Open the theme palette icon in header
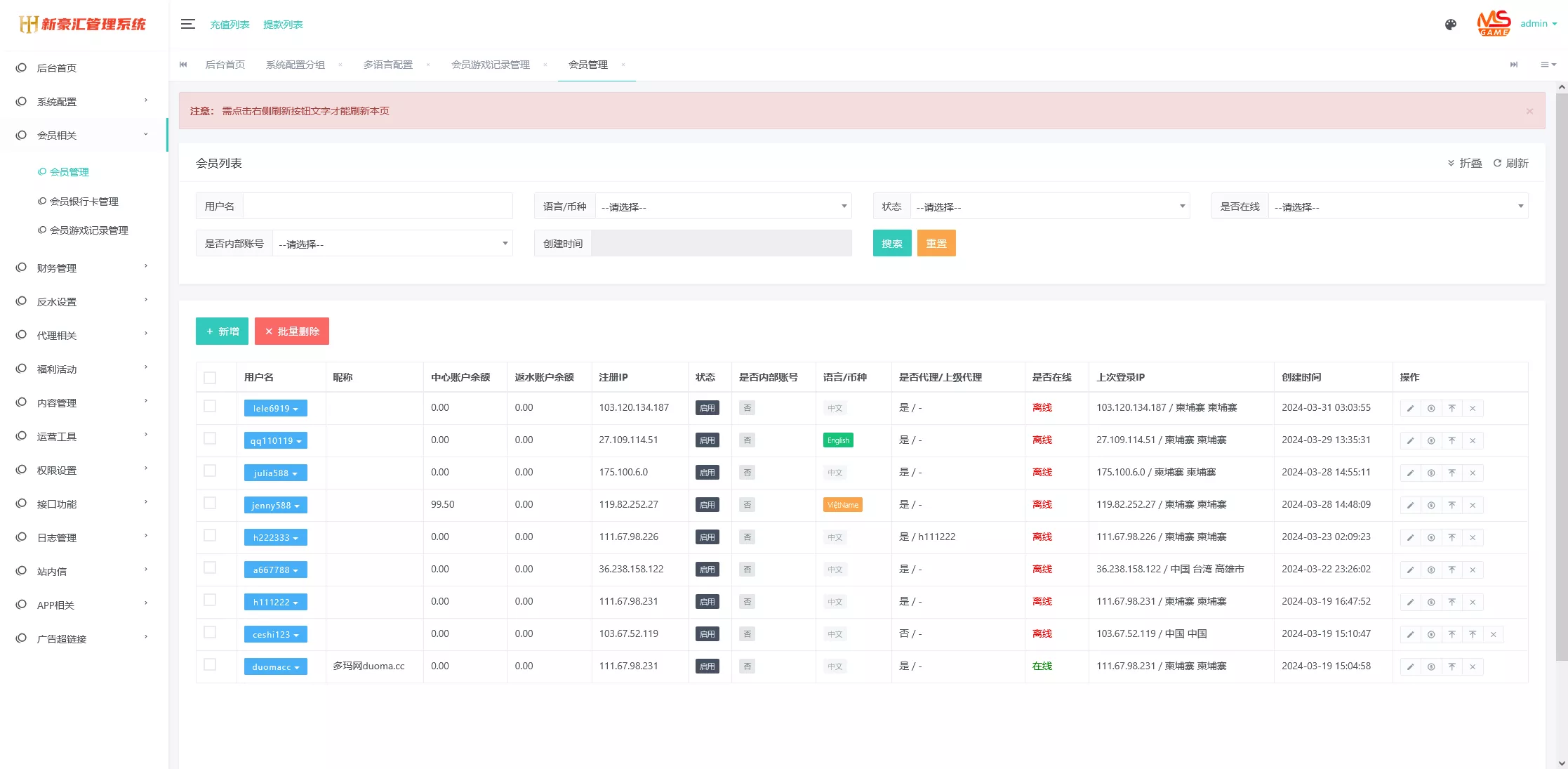 (x=1450, y=24)
